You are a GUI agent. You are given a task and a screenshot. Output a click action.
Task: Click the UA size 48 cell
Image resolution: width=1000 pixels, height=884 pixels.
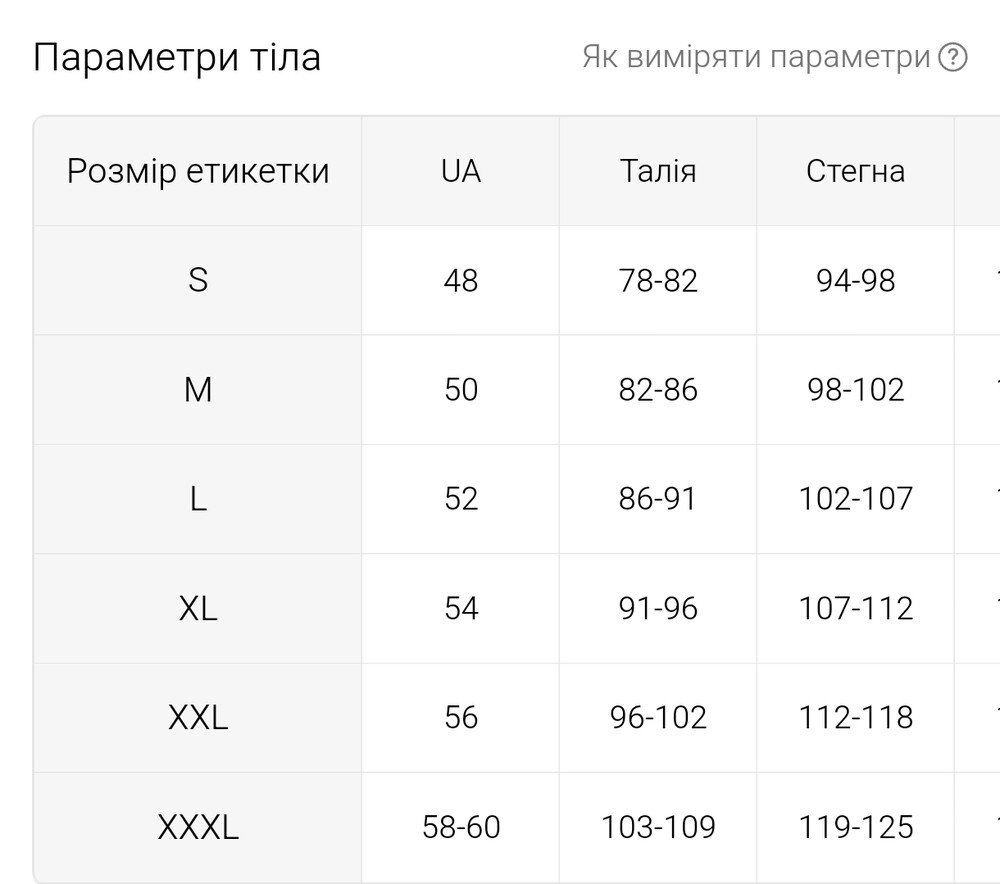click(461, 280)
